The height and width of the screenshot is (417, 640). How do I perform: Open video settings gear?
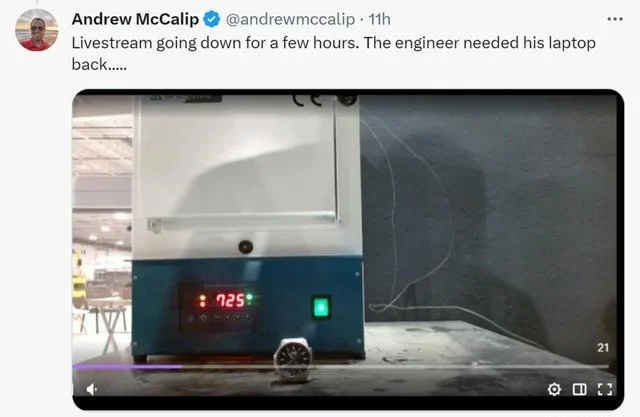(x=554, y=389)
